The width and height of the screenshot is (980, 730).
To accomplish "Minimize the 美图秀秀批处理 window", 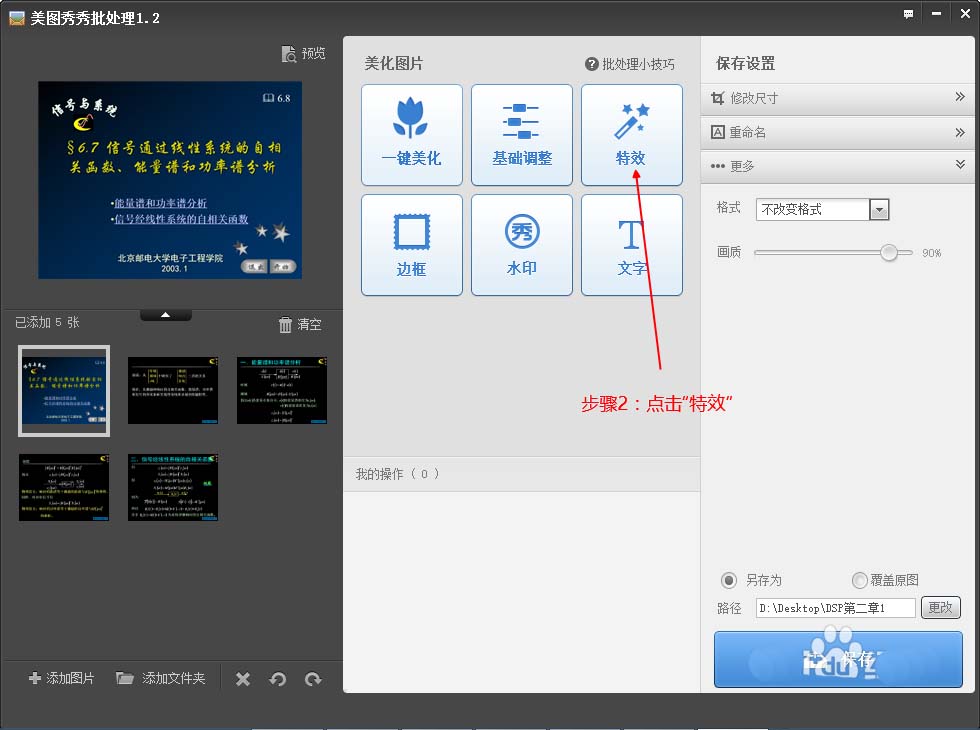I will tap(936, 14).
